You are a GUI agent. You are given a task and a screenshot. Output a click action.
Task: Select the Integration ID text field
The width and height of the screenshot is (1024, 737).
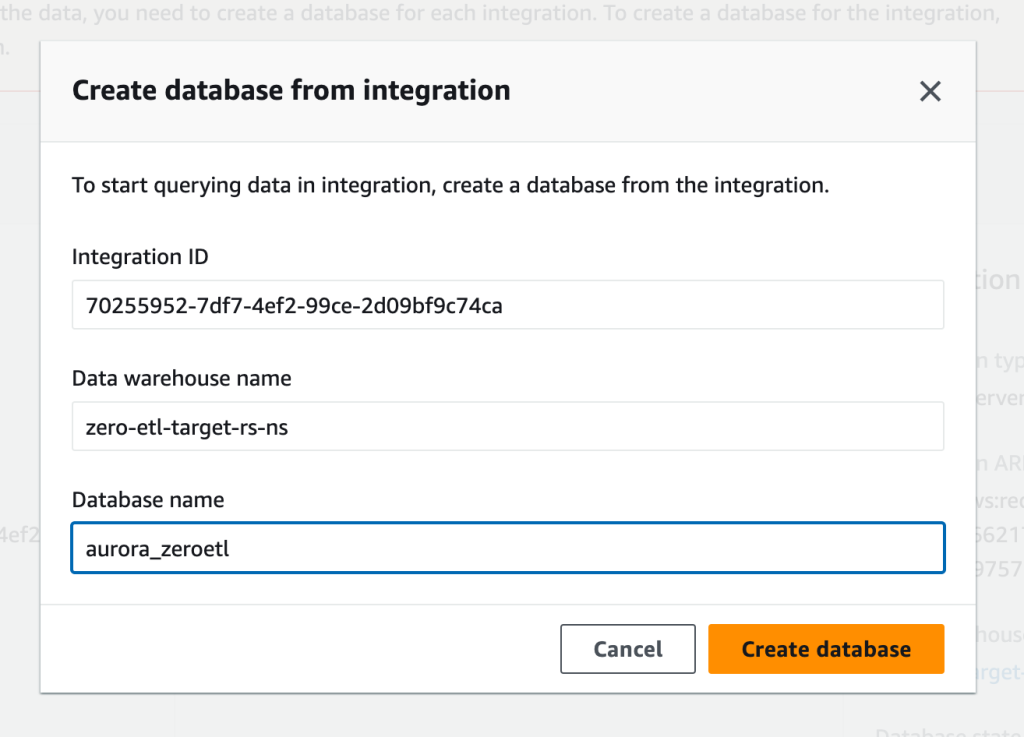(x=508, y=305)
